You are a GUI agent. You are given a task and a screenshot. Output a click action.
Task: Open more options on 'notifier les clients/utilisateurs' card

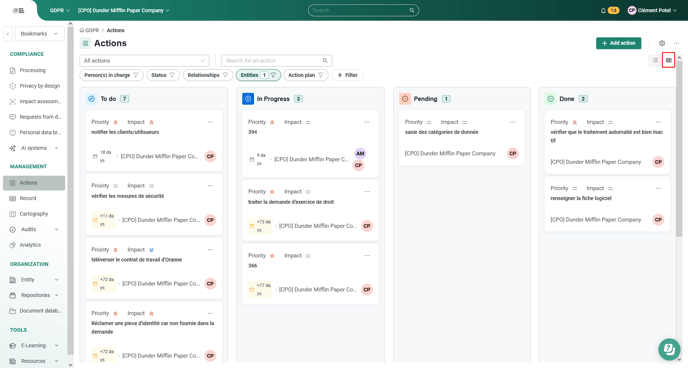click(x=211, y=122)
